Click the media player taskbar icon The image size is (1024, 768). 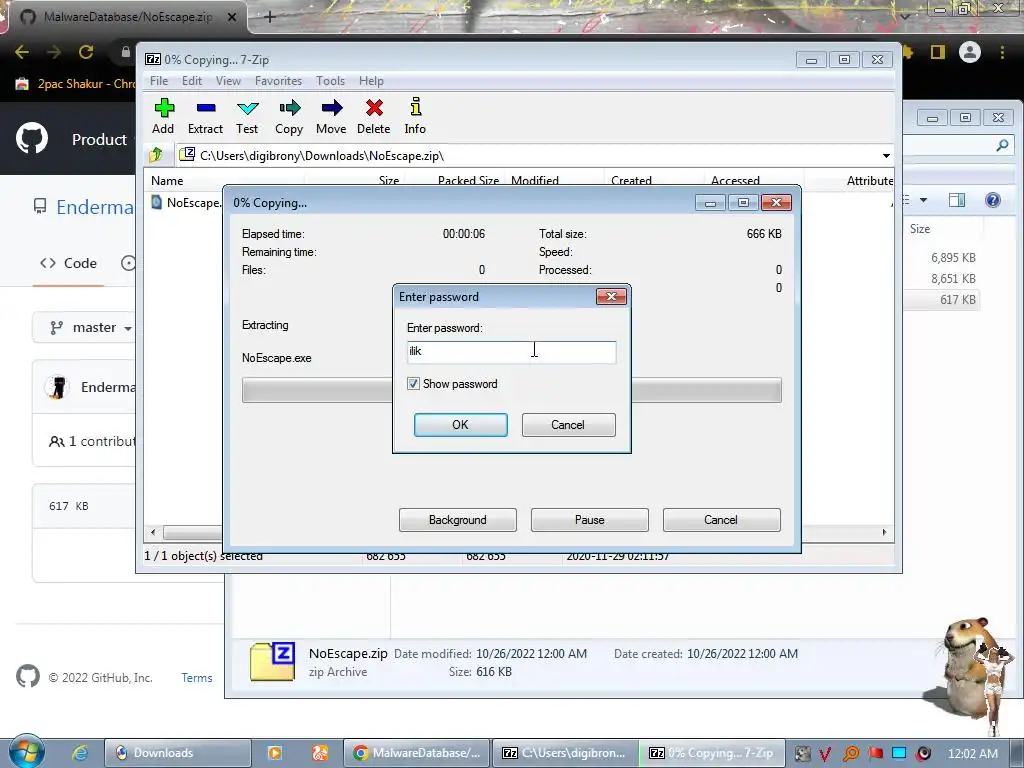click(x=275, y=753)
